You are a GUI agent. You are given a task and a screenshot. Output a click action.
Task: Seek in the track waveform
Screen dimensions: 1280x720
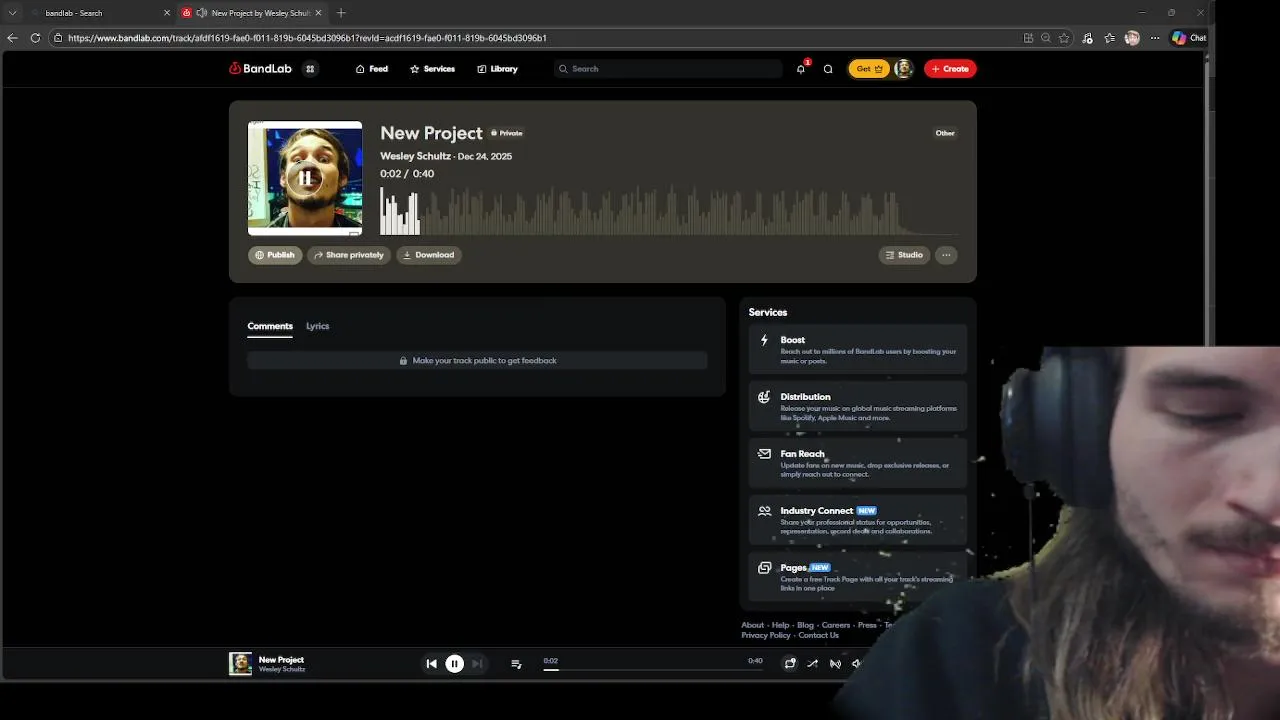tap(668, 210)
